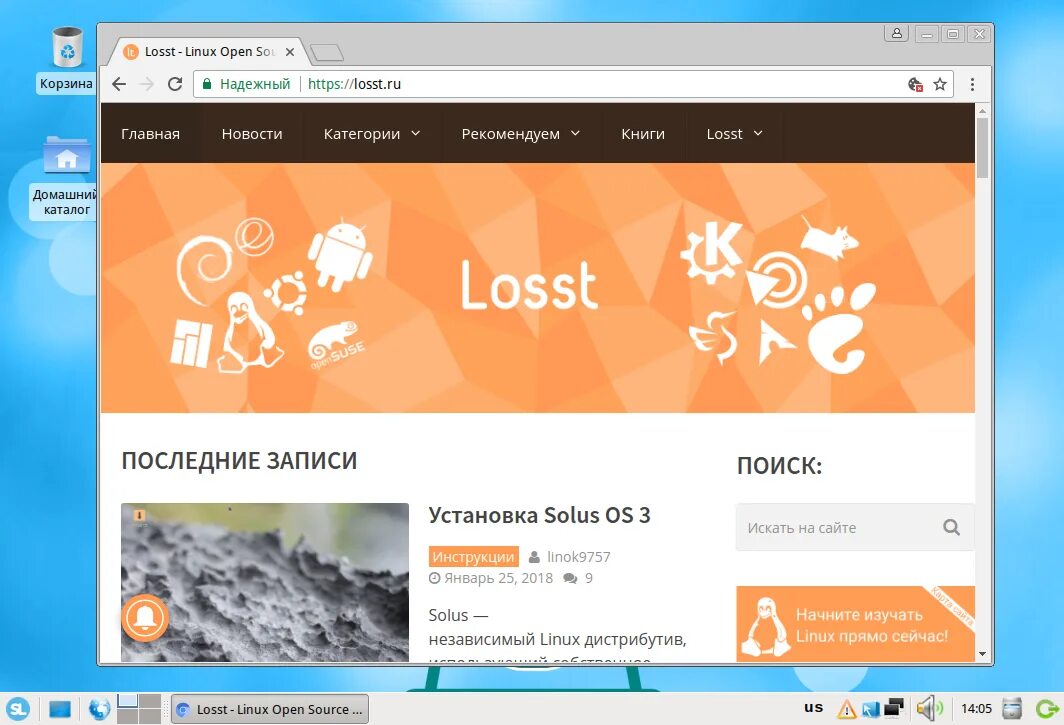Open the Новости menu item
Image resolution: width=1064 pixels, height=725 pixels.
coord(252,134)
